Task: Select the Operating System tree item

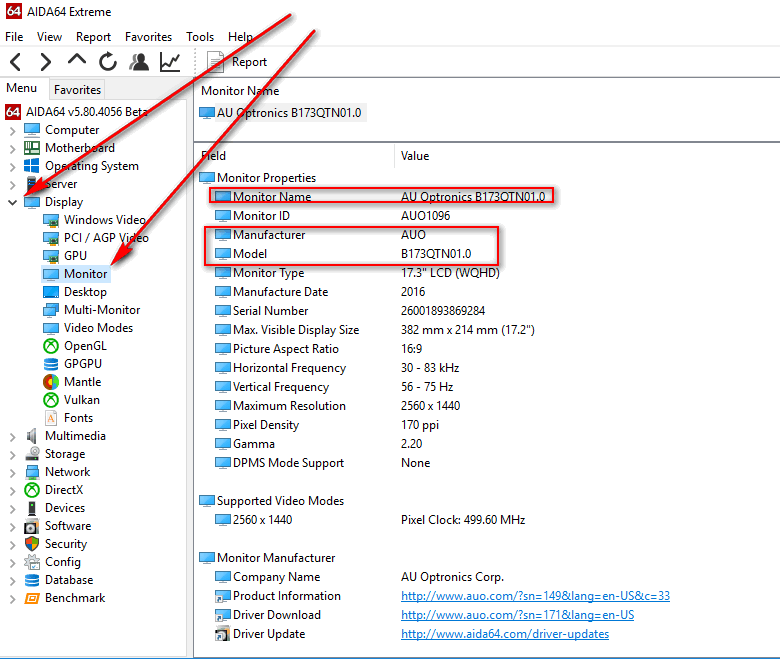Action: (92, 166)
